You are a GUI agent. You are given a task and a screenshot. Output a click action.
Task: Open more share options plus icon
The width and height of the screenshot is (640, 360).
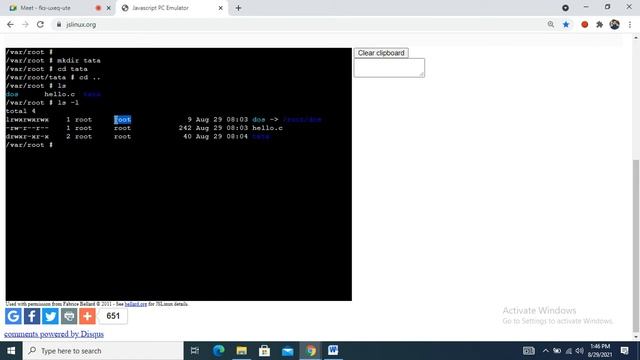pos(87,316)
